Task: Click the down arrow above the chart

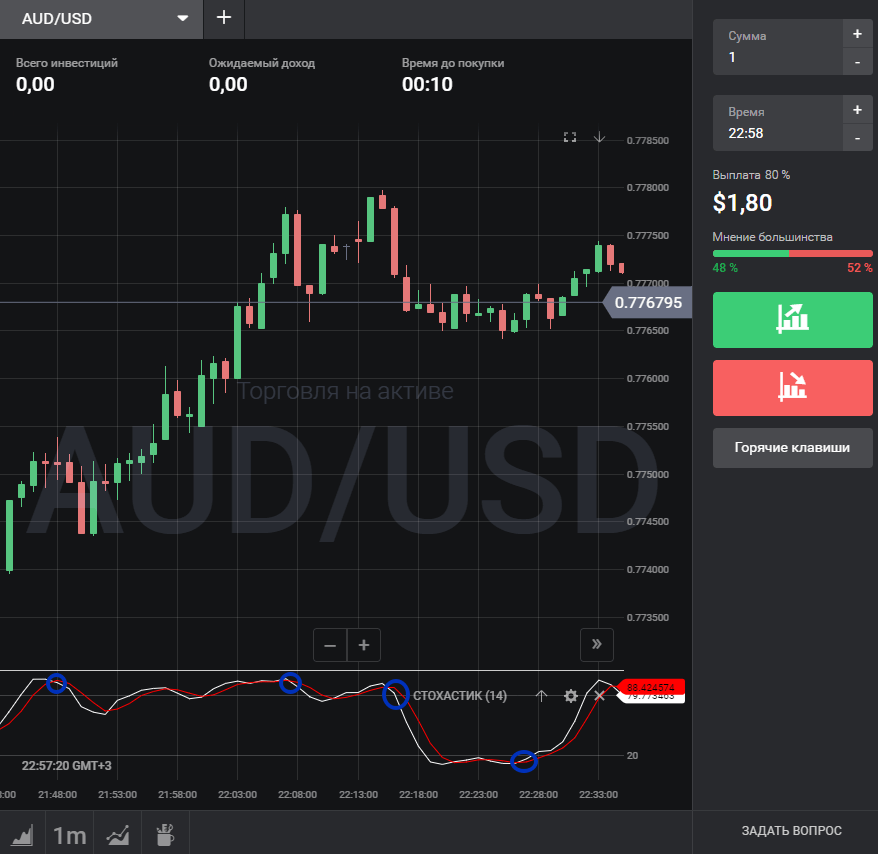Action: 599,137
